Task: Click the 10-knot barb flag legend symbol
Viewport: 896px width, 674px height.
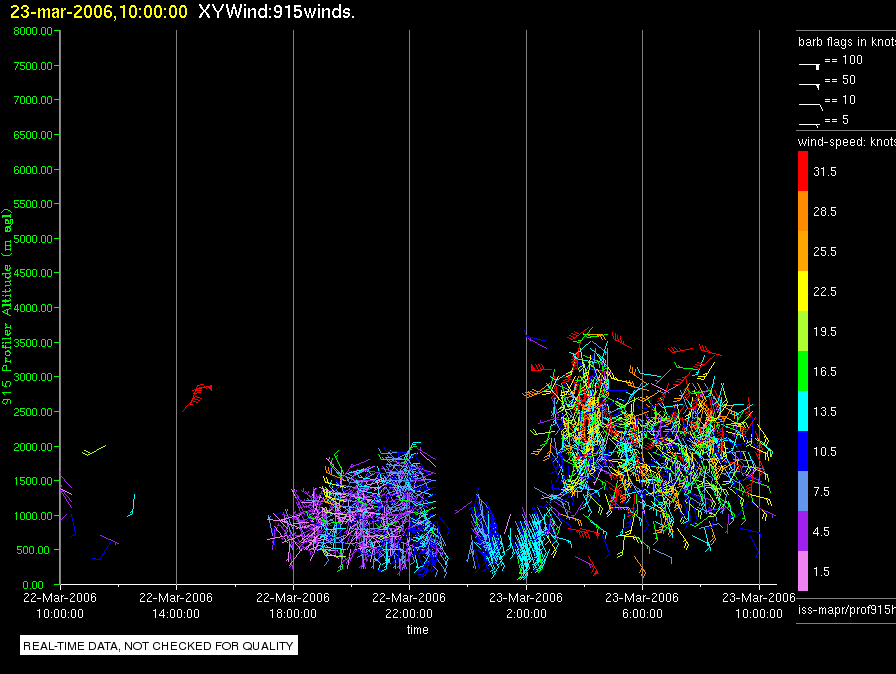Action: point(811,106)
